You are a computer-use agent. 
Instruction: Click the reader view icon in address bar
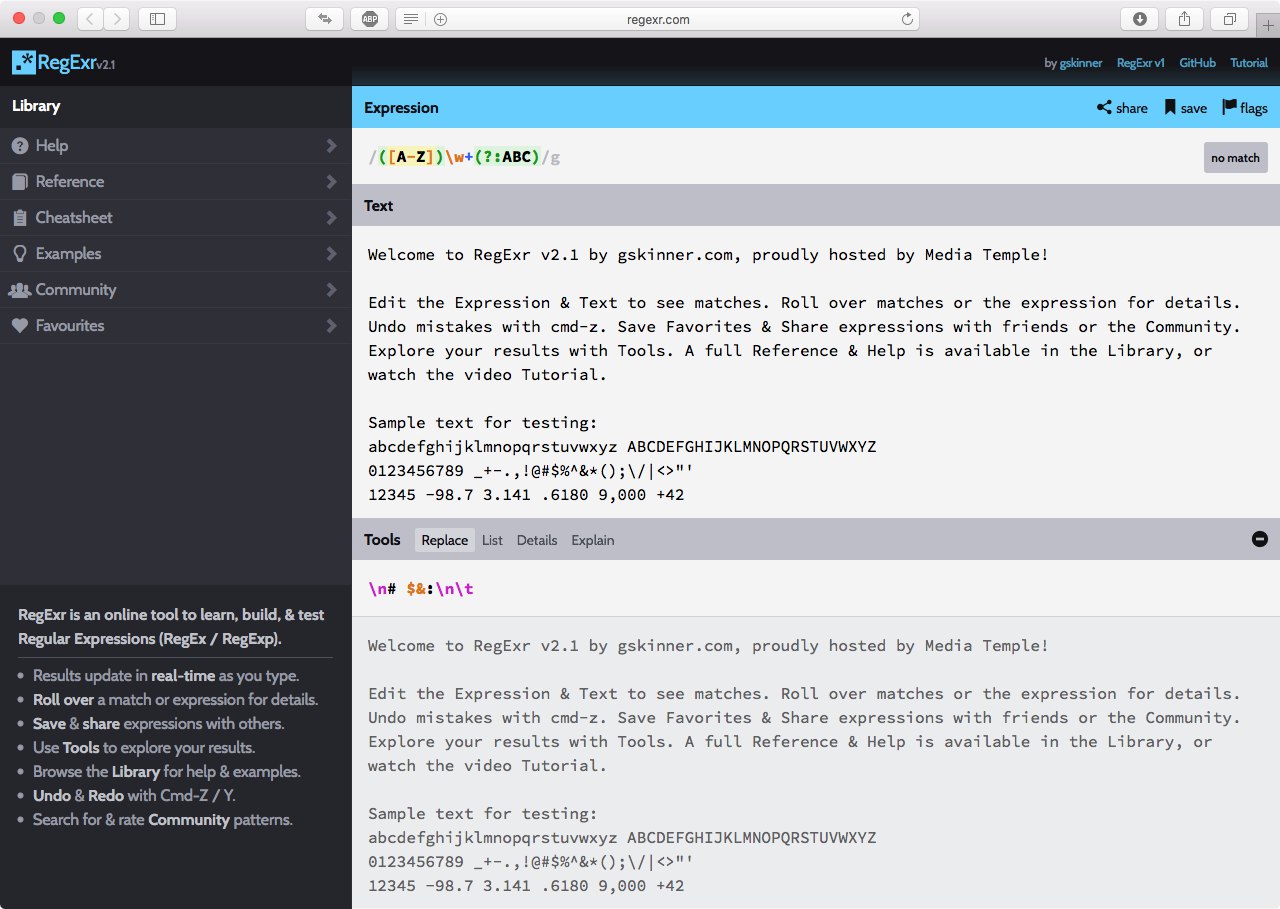coord(411,19)
